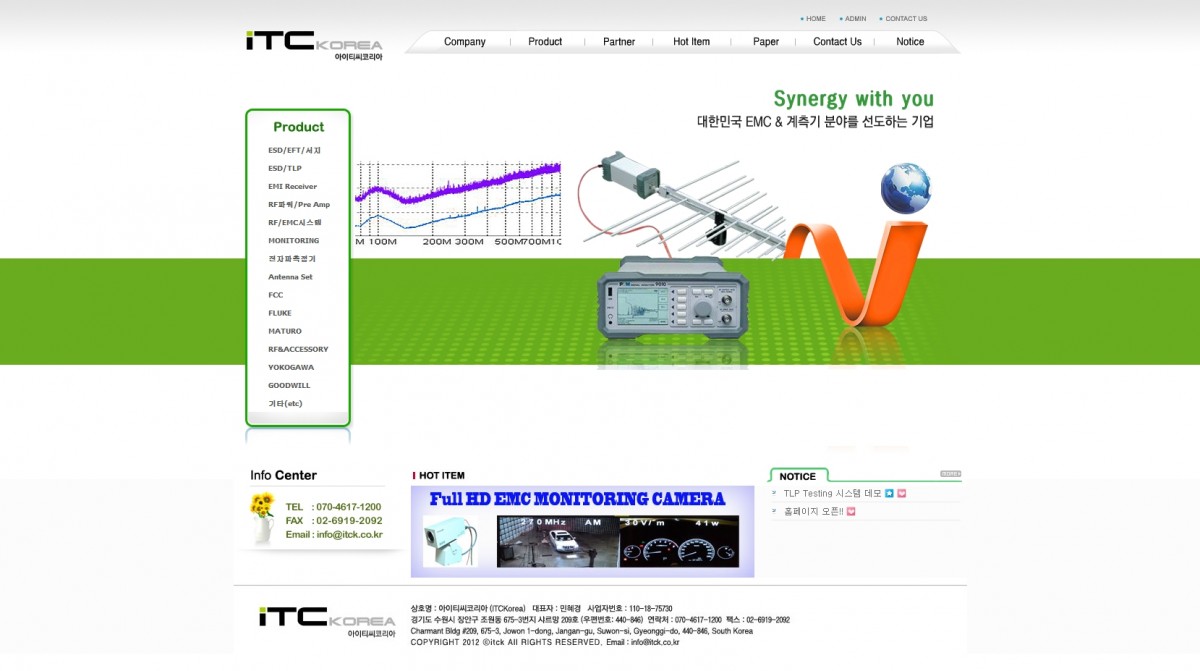Image resolution: width=1200 pixels, height=671 pixels.
Task: Open Full HD EMC Monitoring Camera banner
Action: tap(582, 531)
